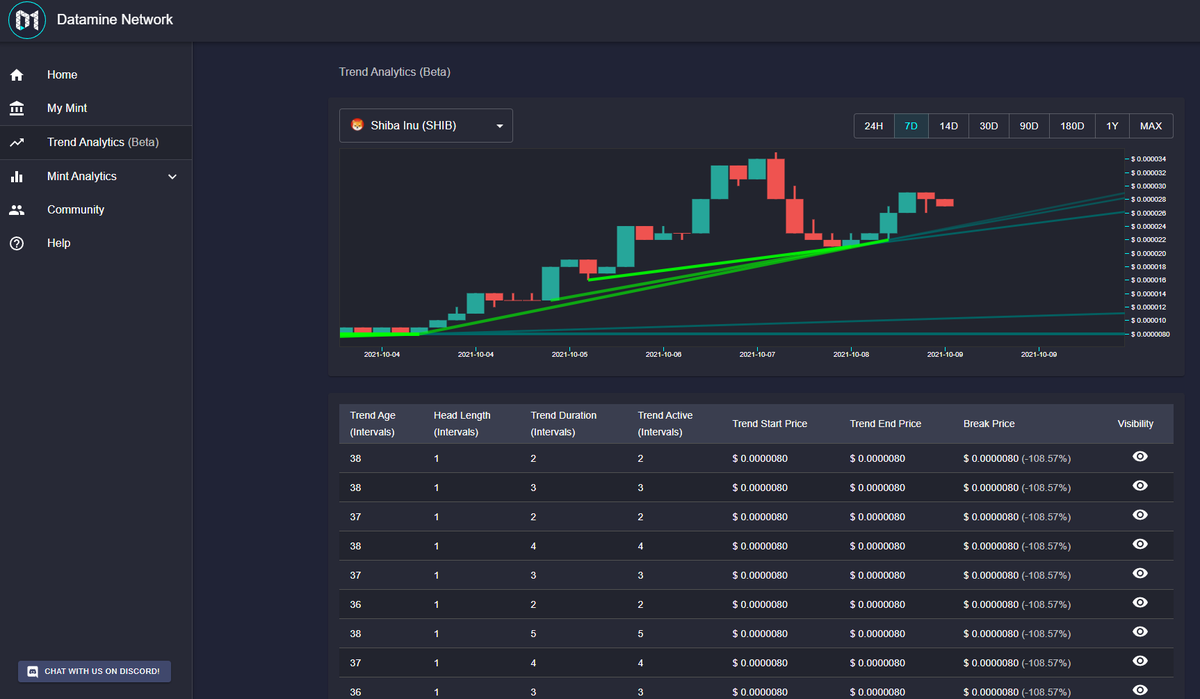
Task: Click the $ 0.0000080 price axis label
Action: [x=1150, y=334]
